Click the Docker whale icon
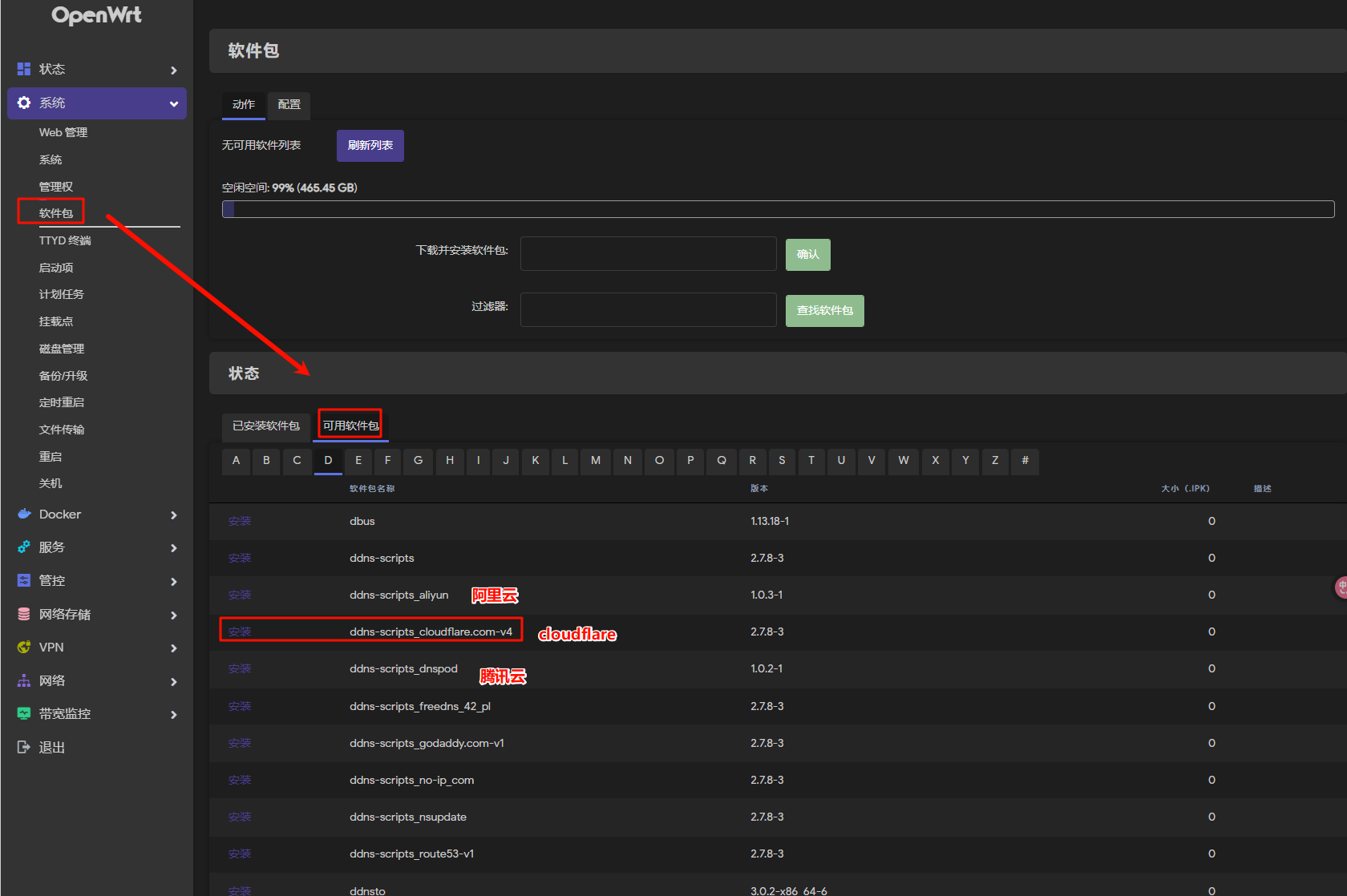1347x896 pixels. coord(24,514)
